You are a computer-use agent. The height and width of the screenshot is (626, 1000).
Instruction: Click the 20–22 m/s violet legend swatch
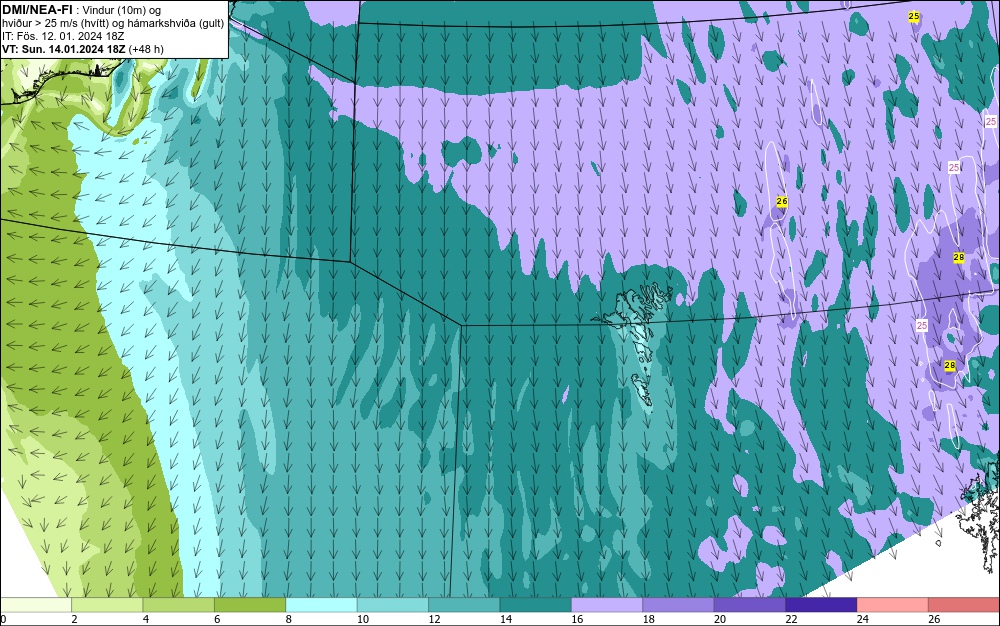click(750, 605)
